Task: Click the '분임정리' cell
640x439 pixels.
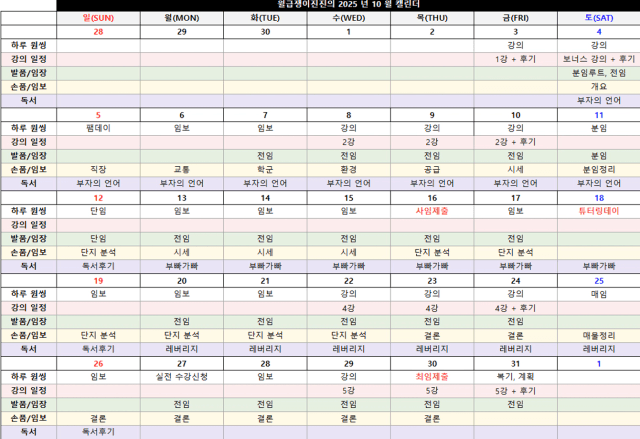Action: point(599,169)
